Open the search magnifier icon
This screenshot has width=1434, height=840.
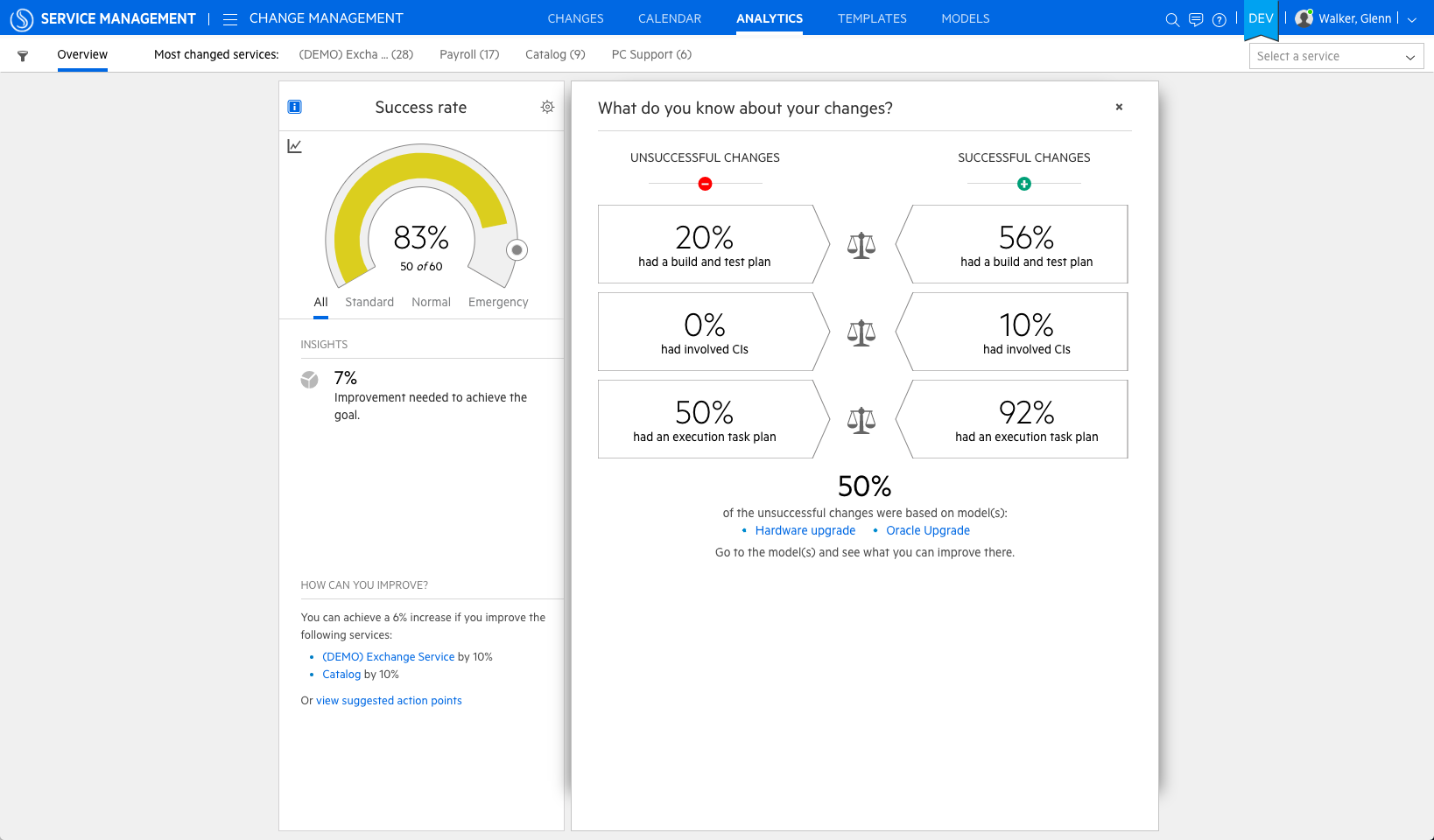coord(1172,18)
